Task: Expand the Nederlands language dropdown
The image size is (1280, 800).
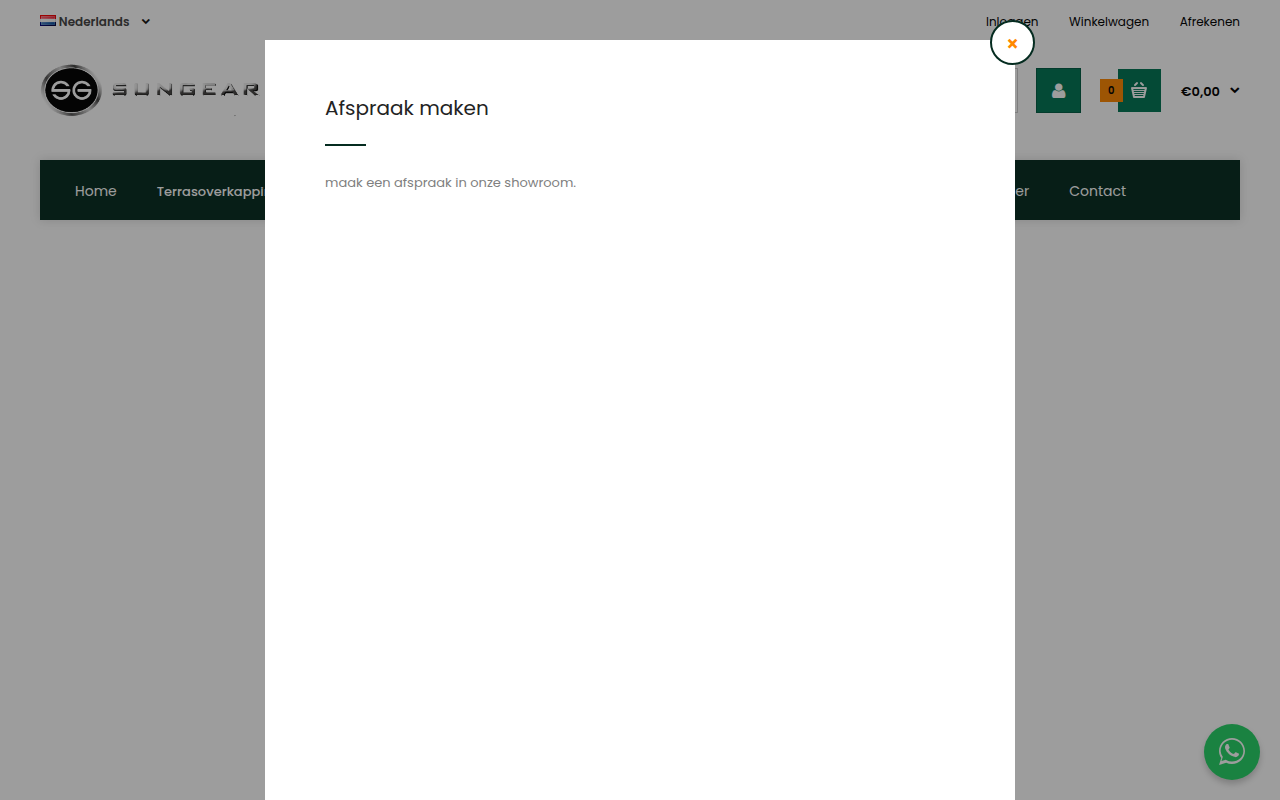Action: [95, 21]
